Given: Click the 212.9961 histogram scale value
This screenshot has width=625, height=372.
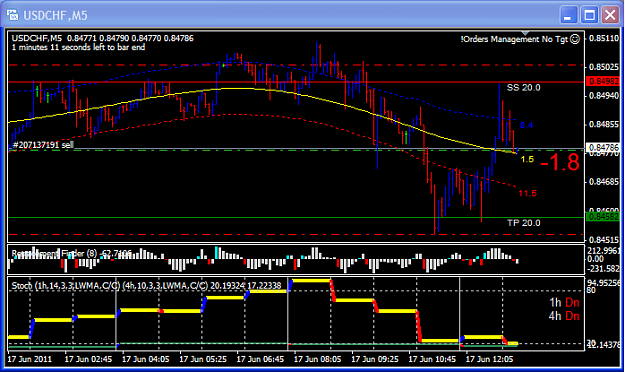Looking at the screenshot, I should 604,251.
